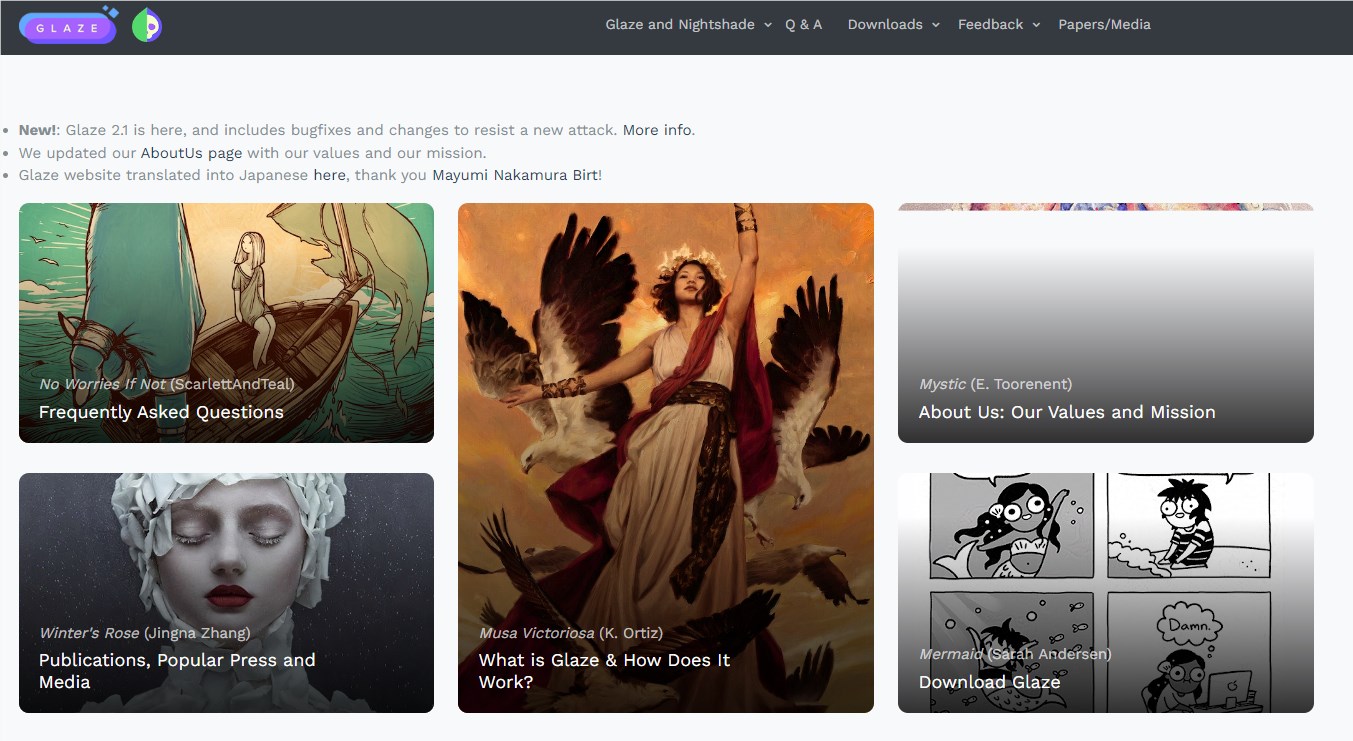1353x741 pixels.
Task: Click the Musa Victoriosa (K. Ortiz) caption
Action: coord(570,633)
